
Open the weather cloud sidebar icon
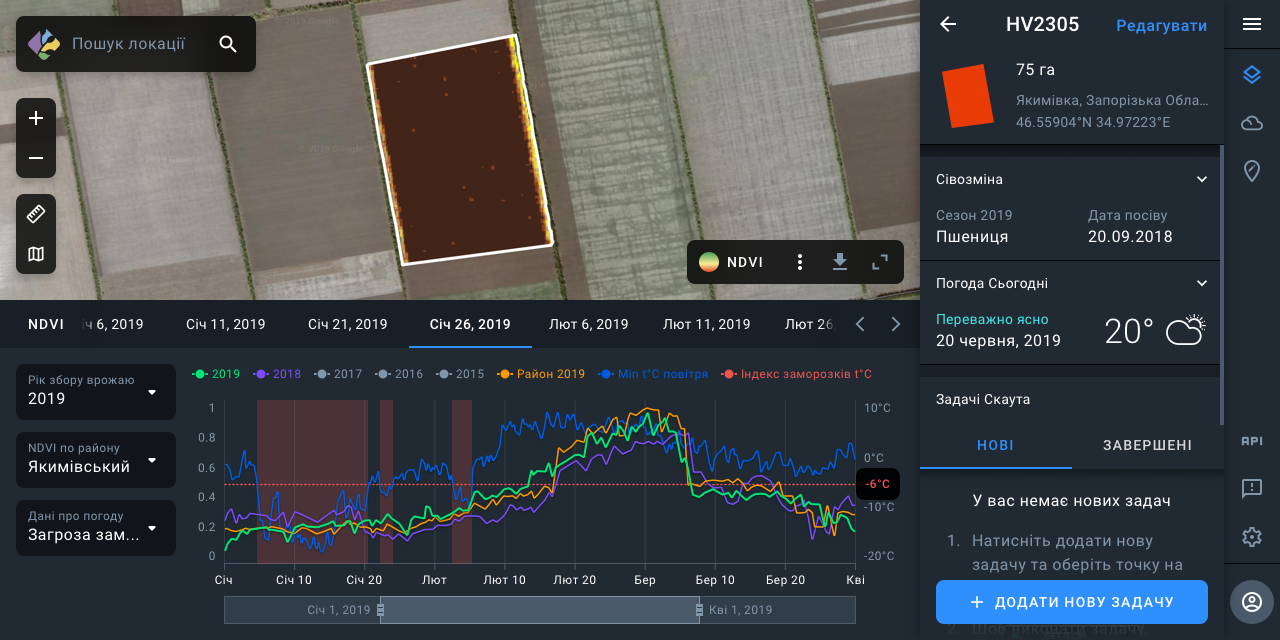coord(1252,123)
